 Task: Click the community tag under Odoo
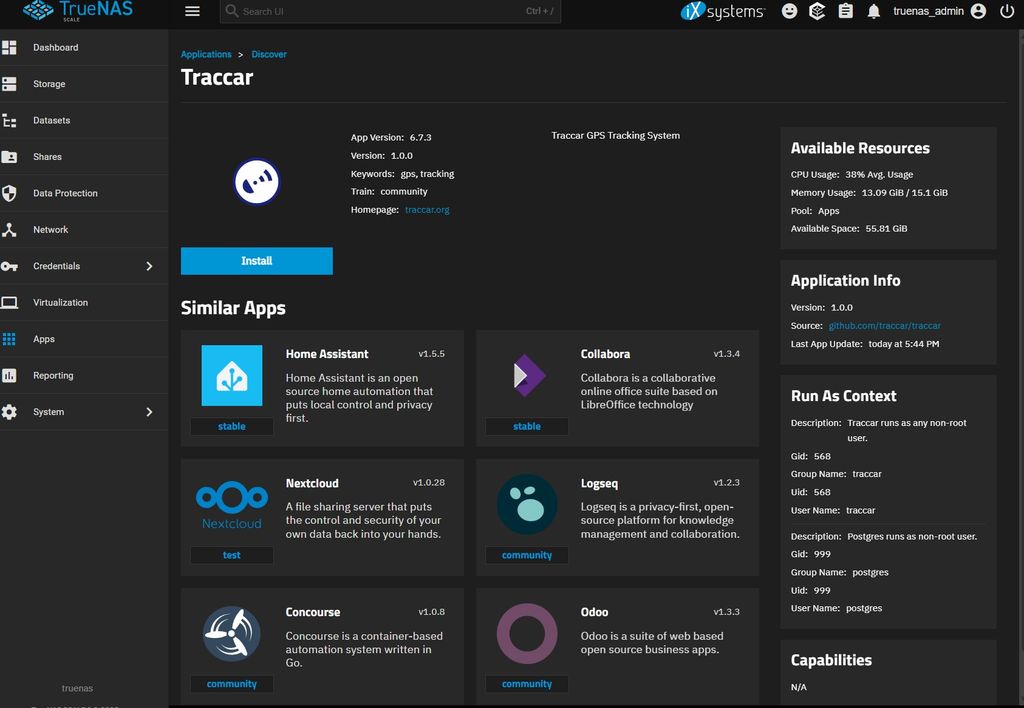[527, 684]
